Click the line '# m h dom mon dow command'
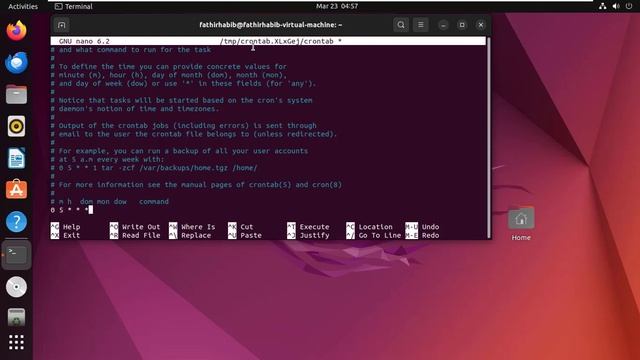 click(x=109, y=202)
